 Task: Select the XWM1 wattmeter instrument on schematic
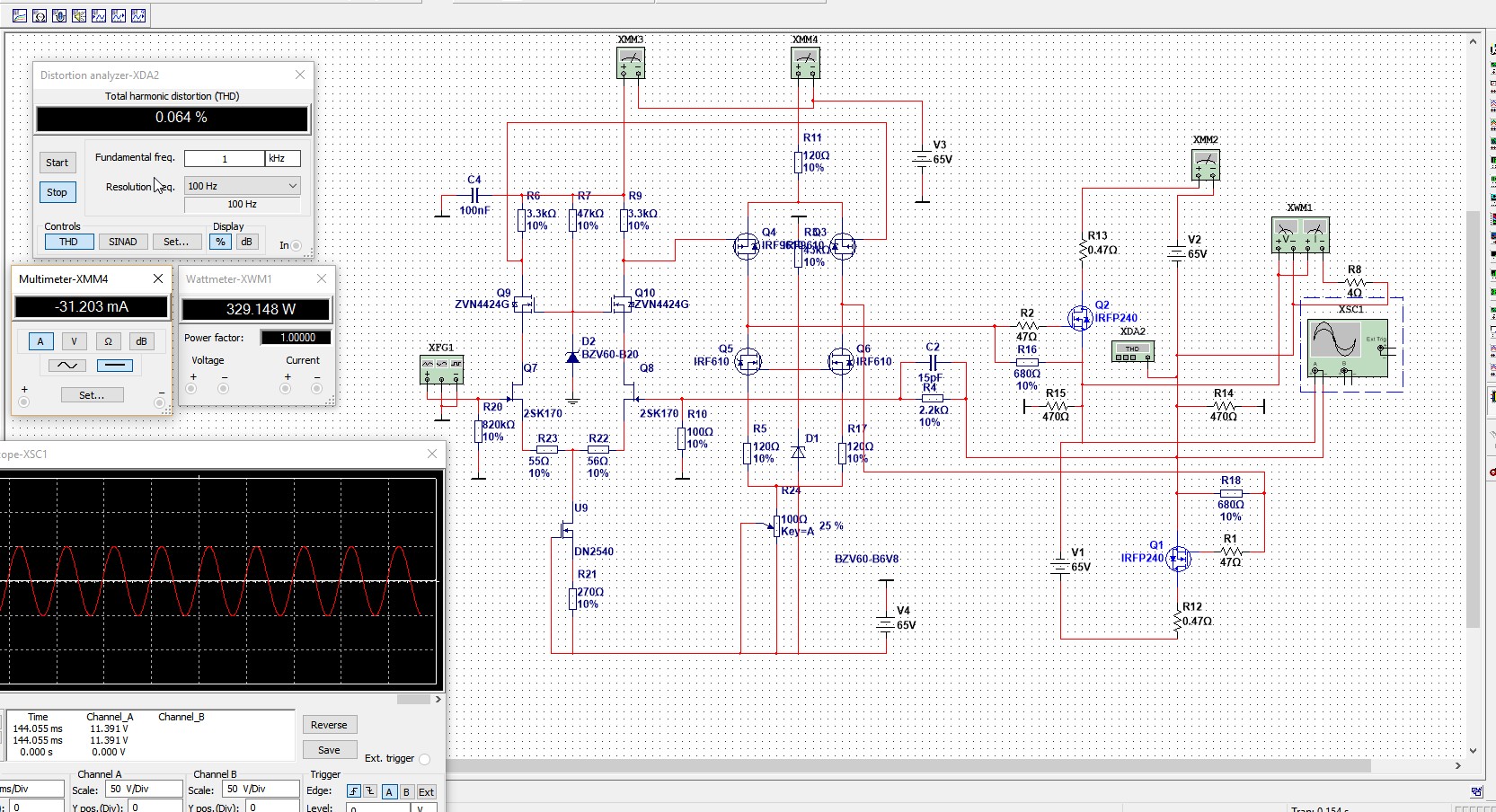tap(1300, 235)
